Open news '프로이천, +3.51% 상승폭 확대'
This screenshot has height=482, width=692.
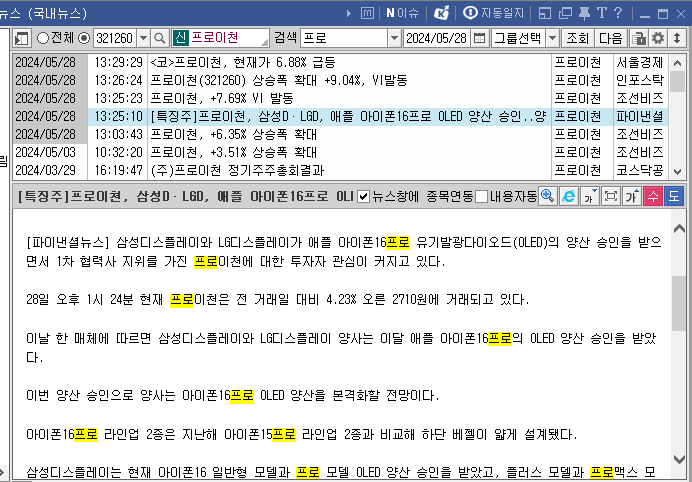tap(234, 152)
